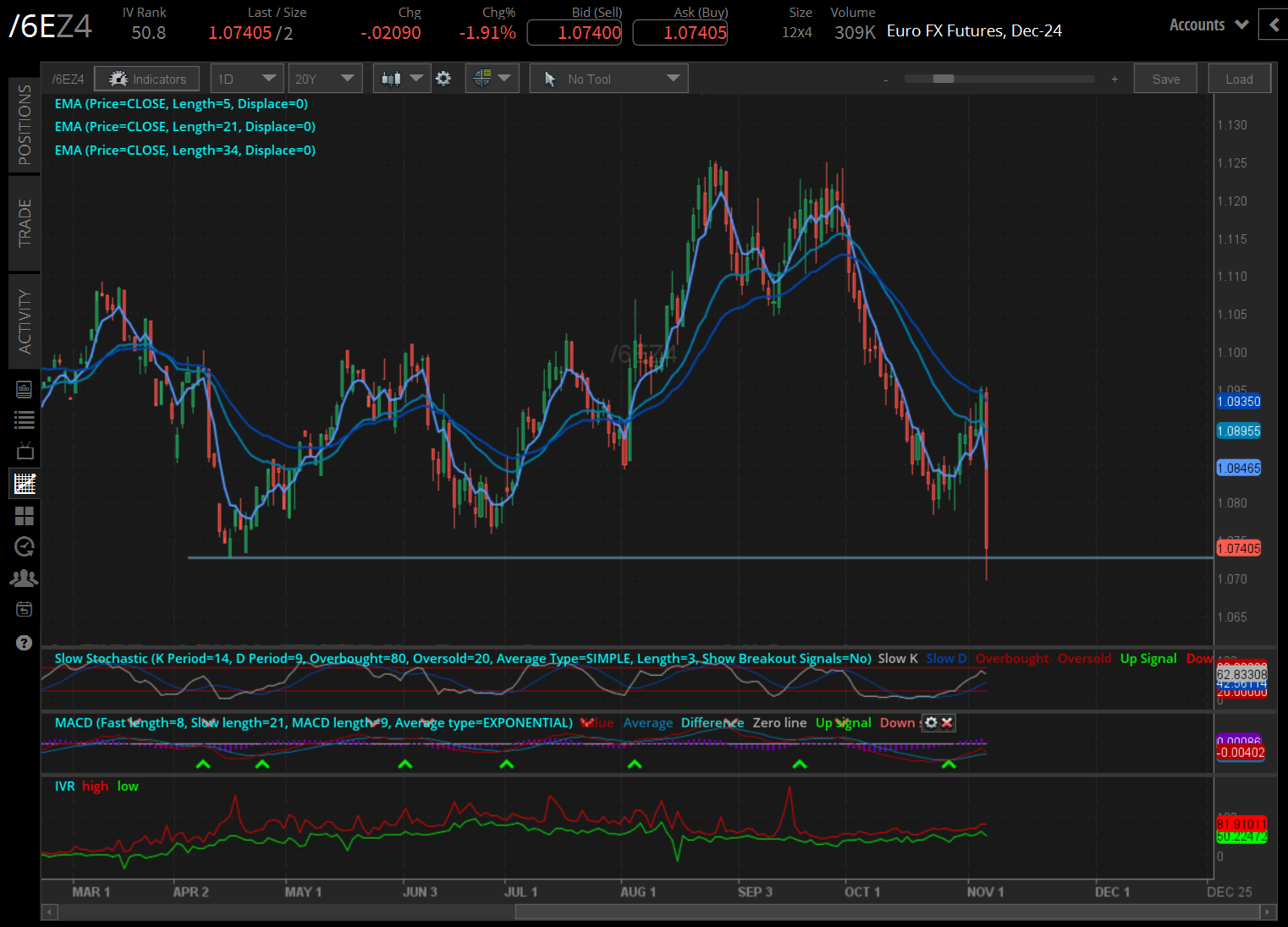
Task: Click the Bid (Sell) price box
Action: coord(575,33)
